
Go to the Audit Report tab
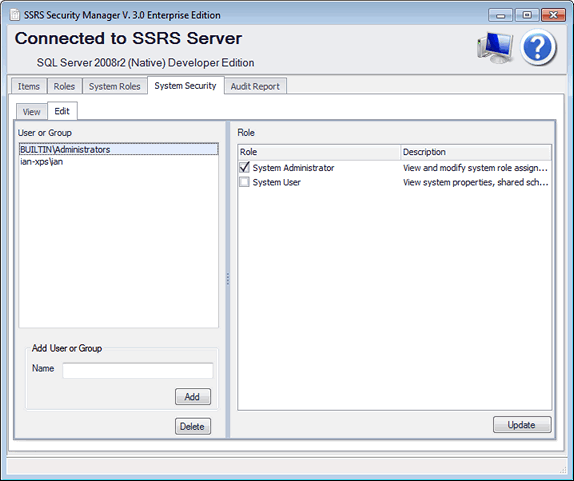click(255, 86)
